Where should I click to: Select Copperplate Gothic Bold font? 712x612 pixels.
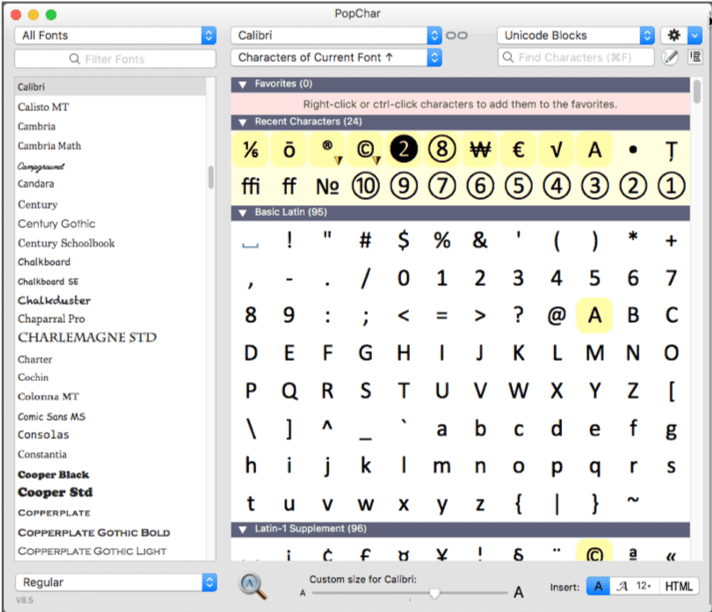tap(94, 532)
